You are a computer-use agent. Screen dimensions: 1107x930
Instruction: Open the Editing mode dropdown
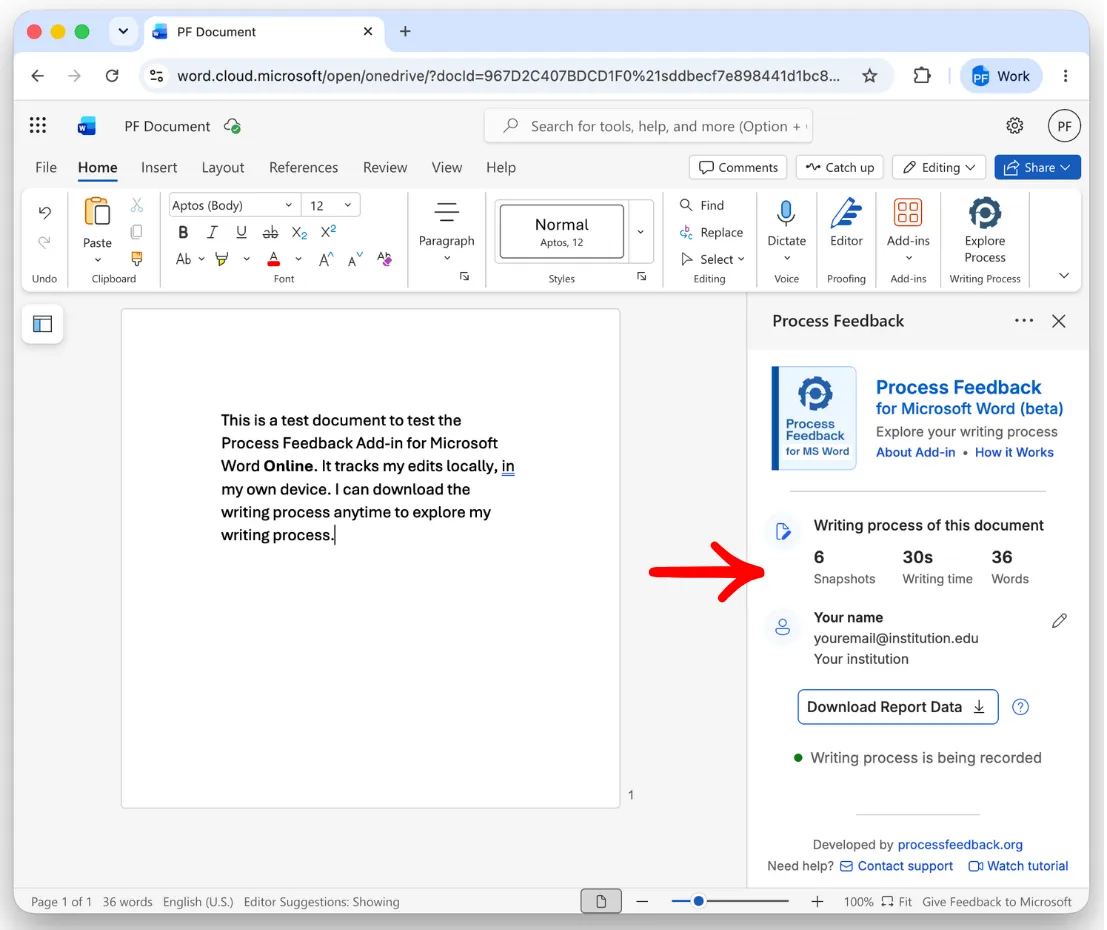pyautogui.click(x=939, y=167)
